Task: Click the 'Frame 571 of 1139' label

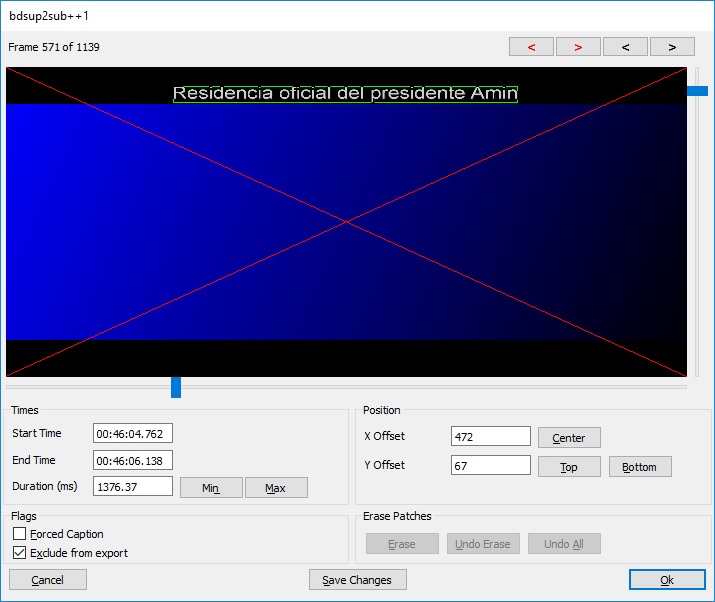Action: [54, 47]
